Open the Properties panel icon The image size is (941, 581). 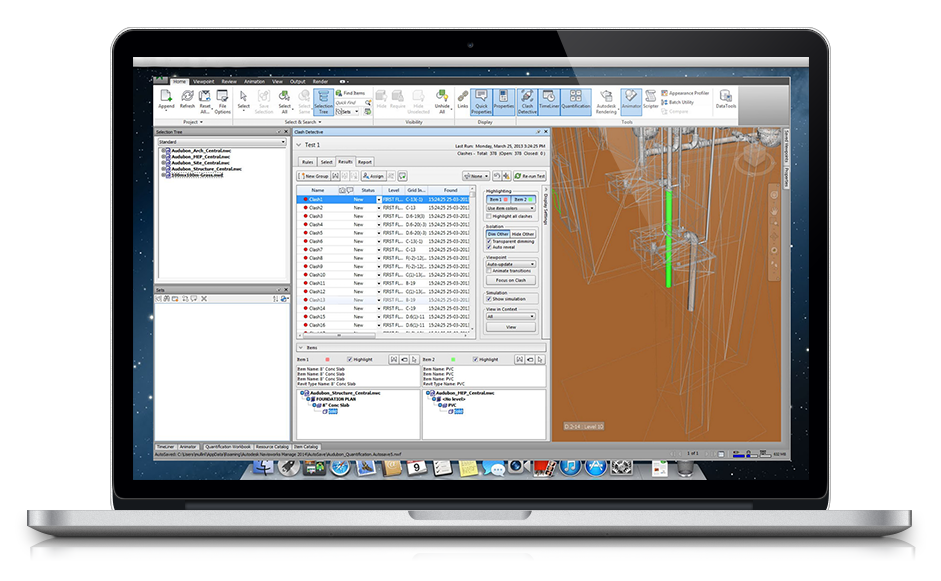(x=504, y=102)
